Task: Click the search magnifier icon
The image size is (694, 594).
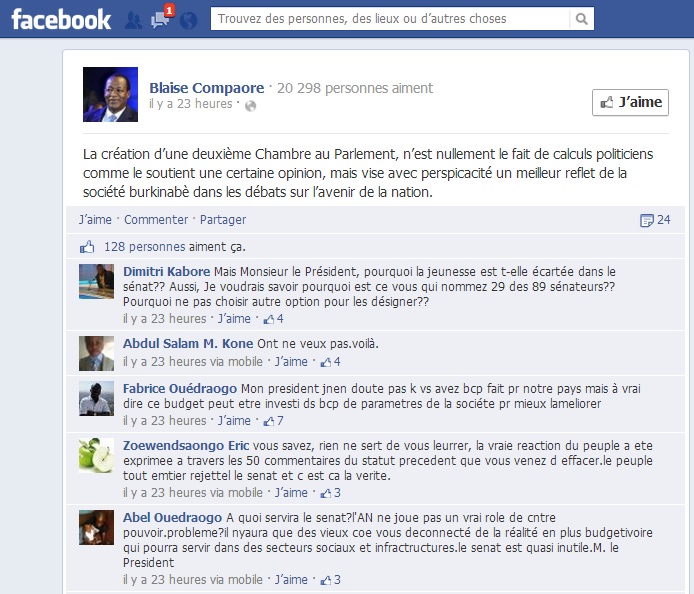Action: coord(582,19)
